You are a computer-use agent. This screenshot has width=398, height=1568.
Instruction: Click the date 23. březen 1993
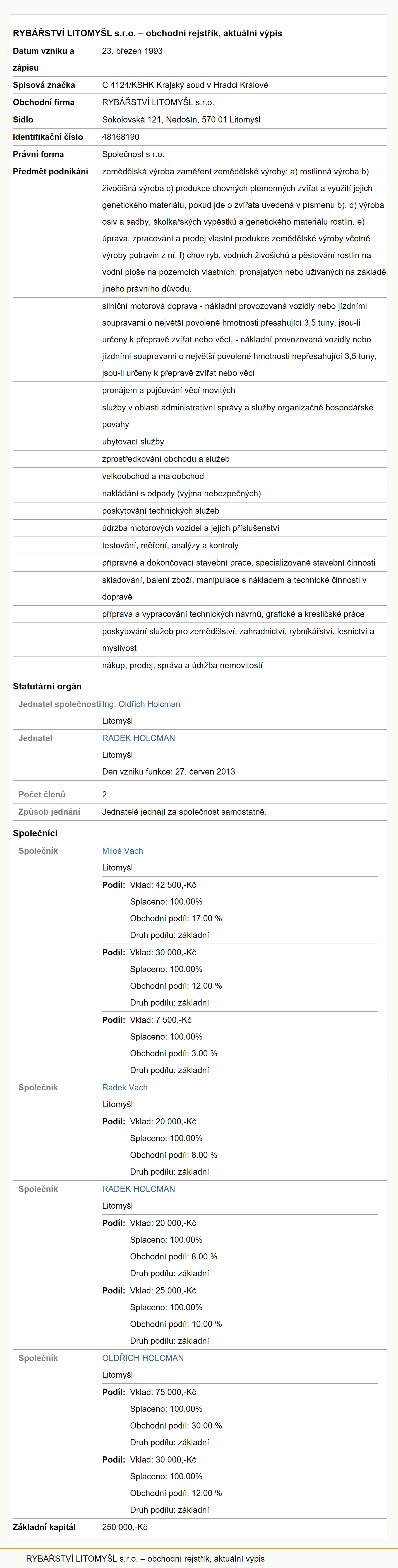132,51
